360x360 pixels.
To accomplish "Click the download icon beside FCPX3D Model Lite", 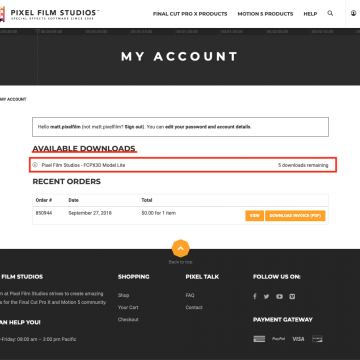I will point(35,165).
